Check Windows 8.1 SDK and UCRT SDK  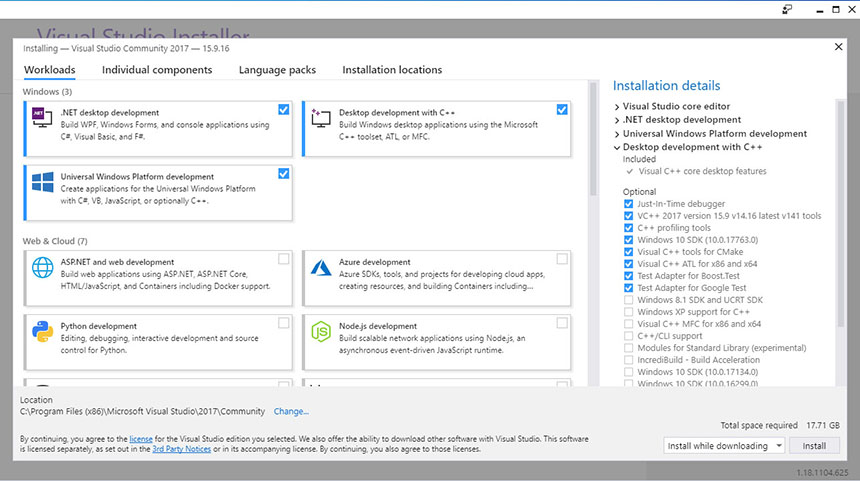point(629,300)
